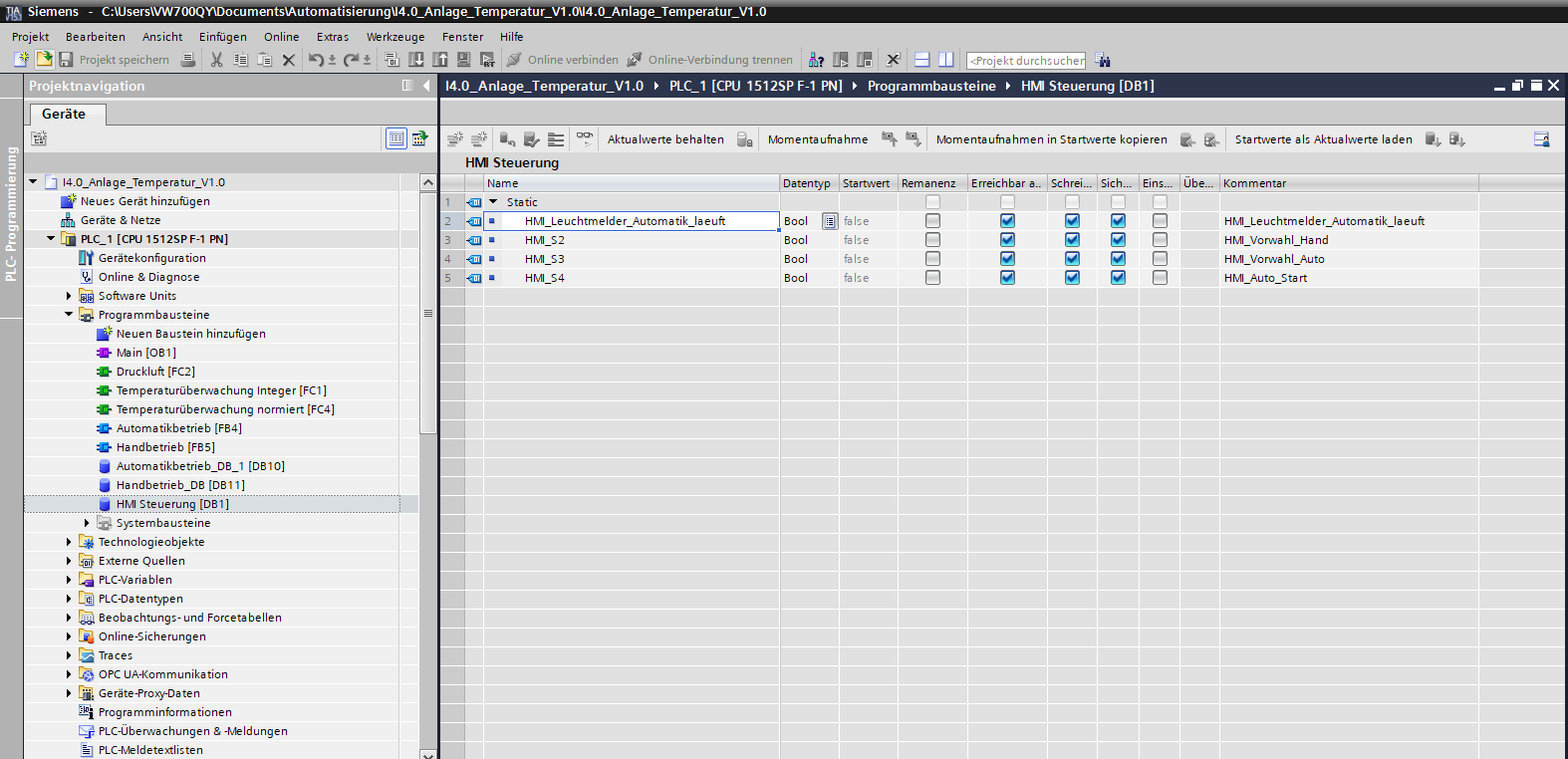Click the delete (X) toolbar icon
This screenshot has width=1568, height=759.
point(289,60)
